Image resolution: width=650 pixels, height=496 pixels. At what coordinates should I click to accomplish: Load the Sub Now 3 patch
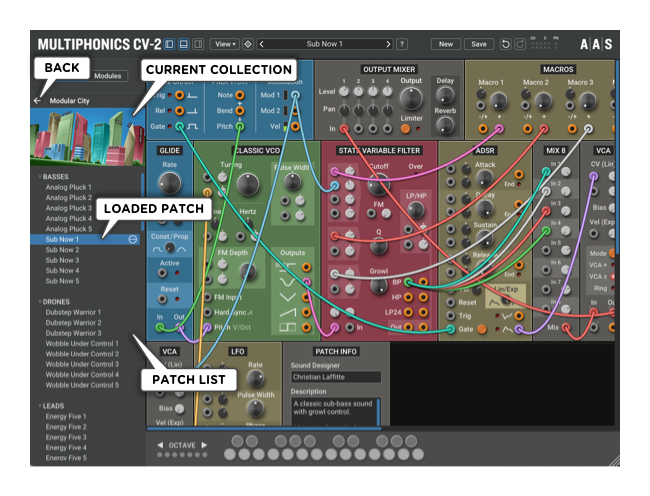coord(62,260)
